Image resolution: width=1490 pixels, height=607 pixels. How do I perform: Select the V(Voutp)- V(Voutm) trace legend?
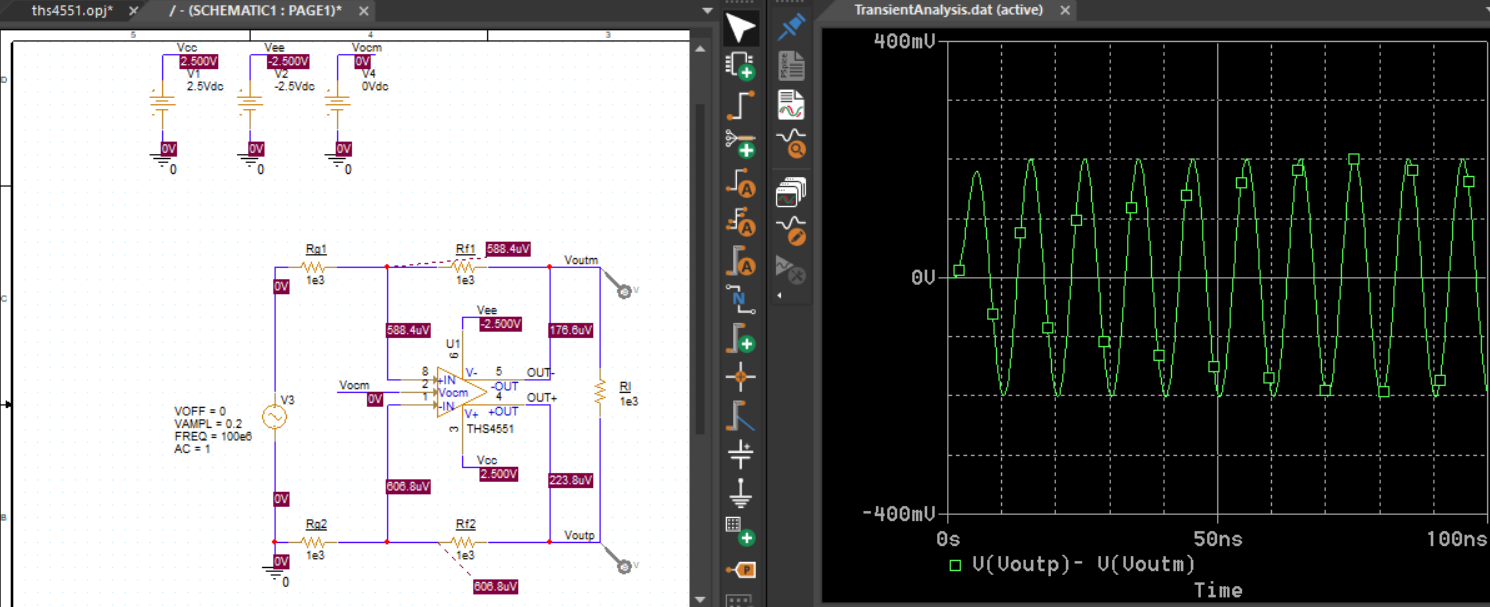coord(1084,564)
